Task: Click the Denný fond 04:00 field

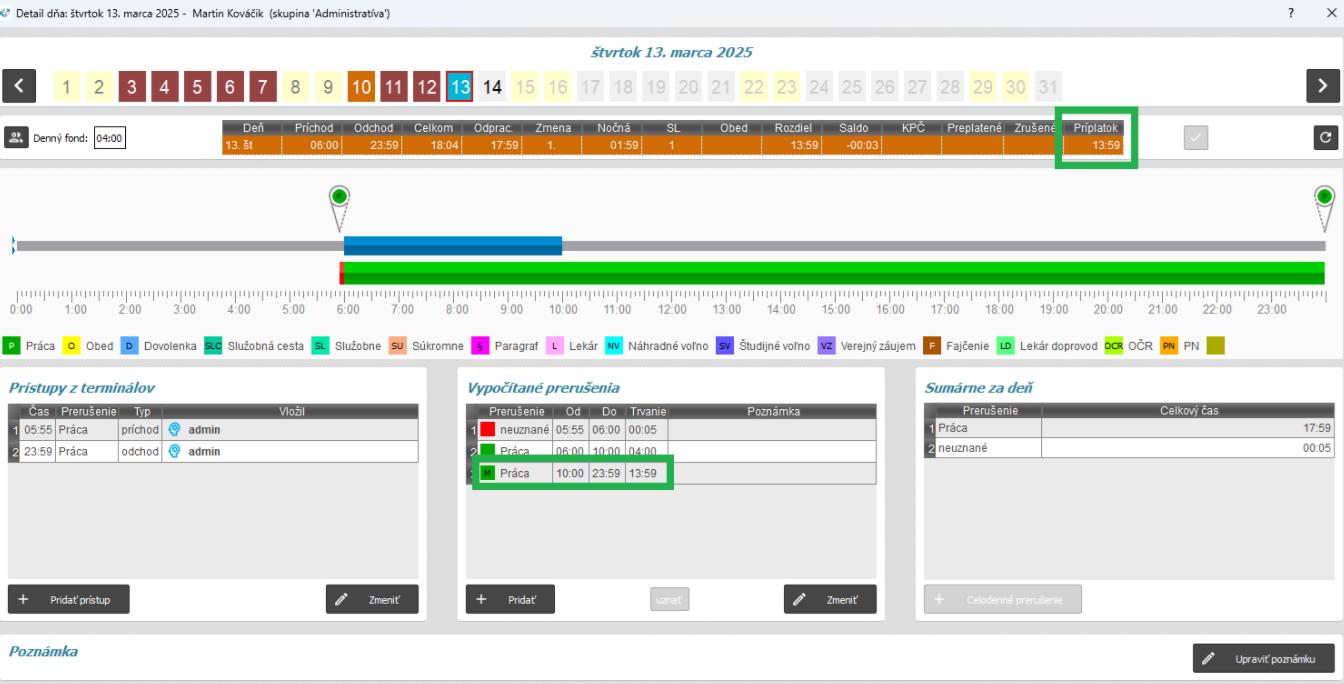Action: coord(109,138)
